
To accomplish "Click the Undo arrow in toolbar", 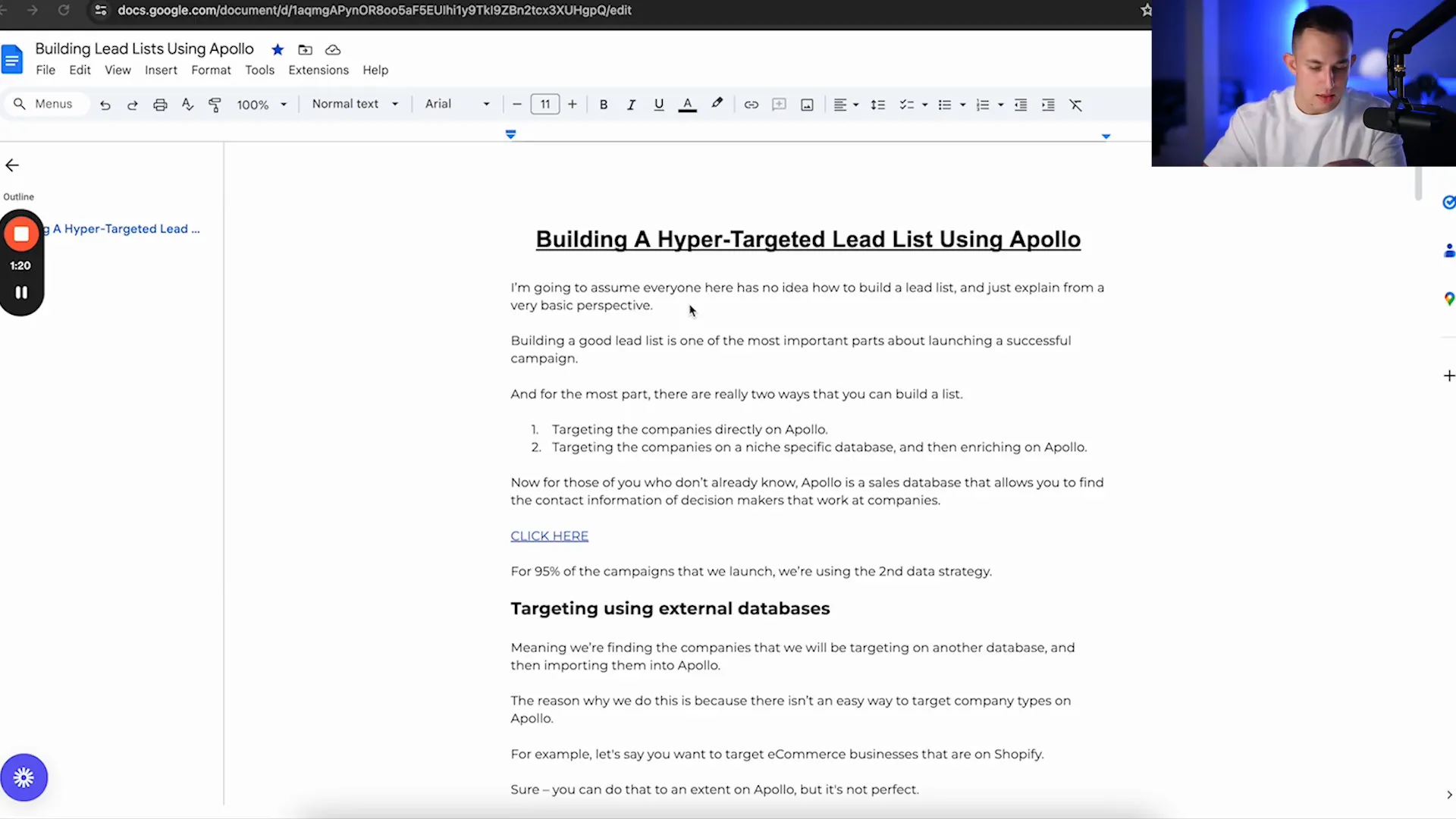I will pyautogui.click(x=105, y=105).
